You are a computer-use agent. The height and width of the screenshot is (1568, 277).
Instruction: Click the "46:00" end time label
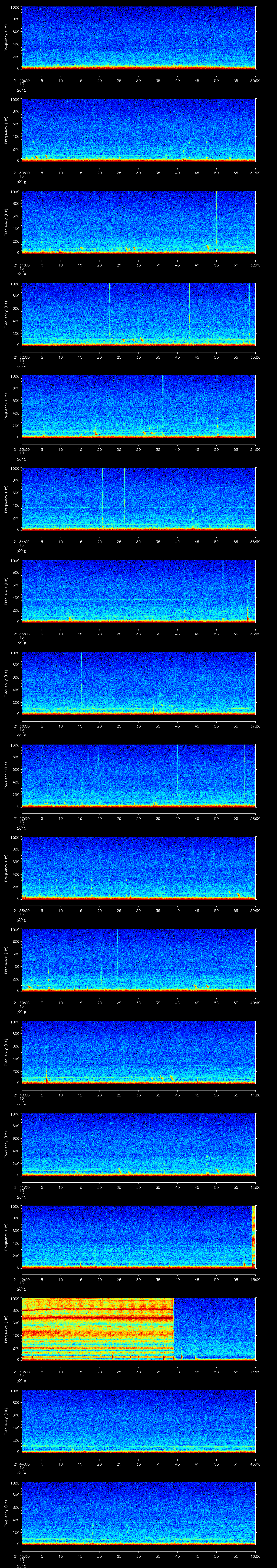256,1556
